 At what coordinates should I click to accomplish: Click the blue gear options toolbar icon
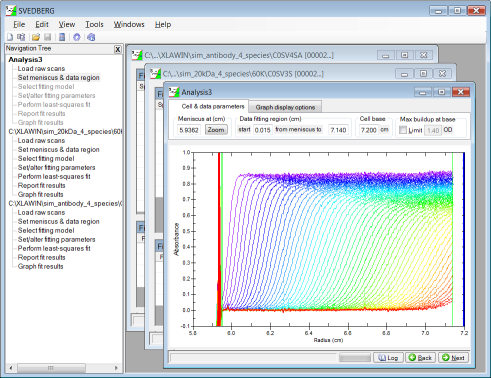pos(77,37)
